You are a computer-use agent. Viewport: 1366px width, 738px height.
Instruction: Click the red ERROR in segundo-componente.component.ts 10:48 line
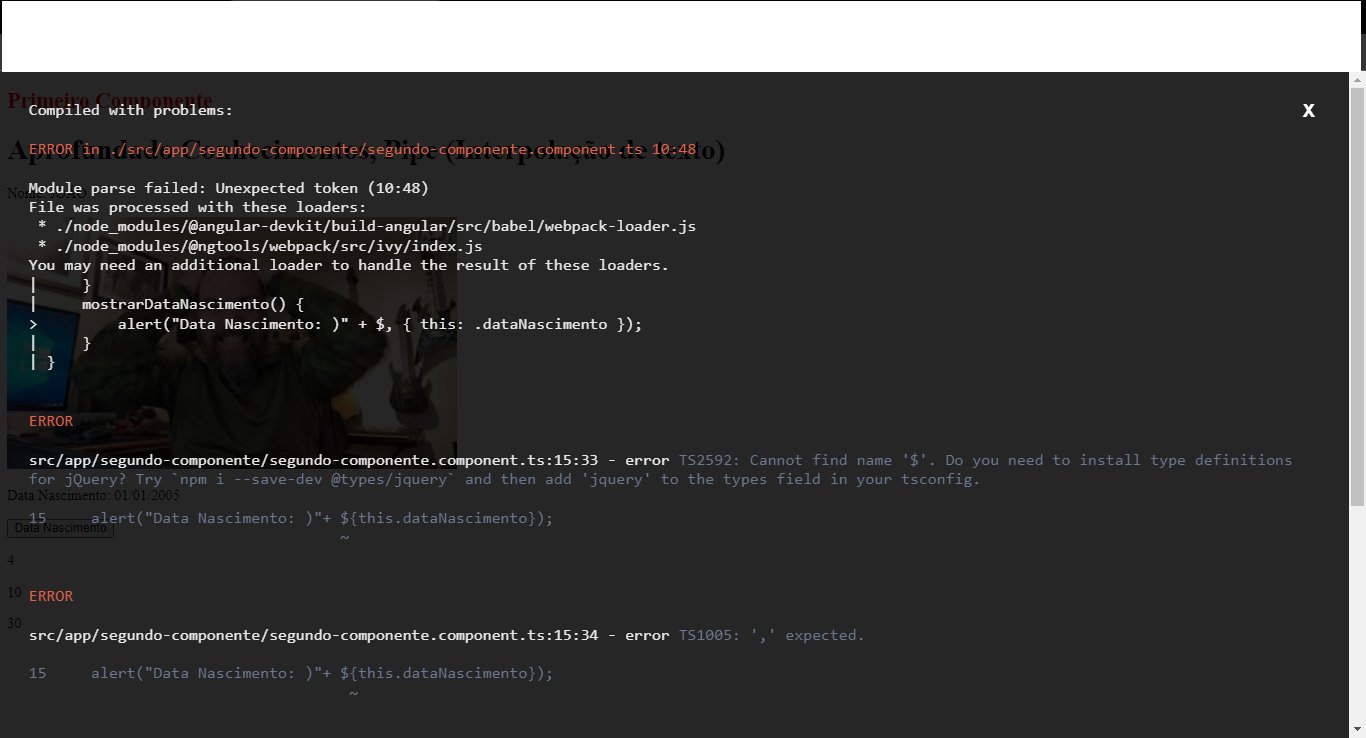[x=362, y=150]
